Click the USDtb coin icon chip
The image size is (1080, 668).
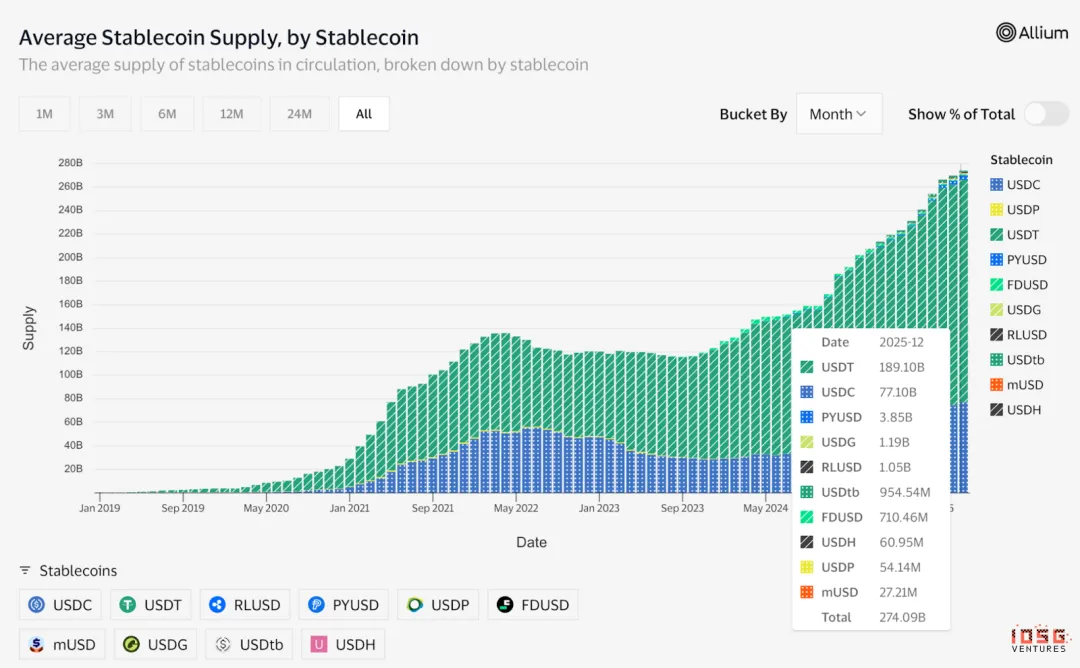point(223,645)
